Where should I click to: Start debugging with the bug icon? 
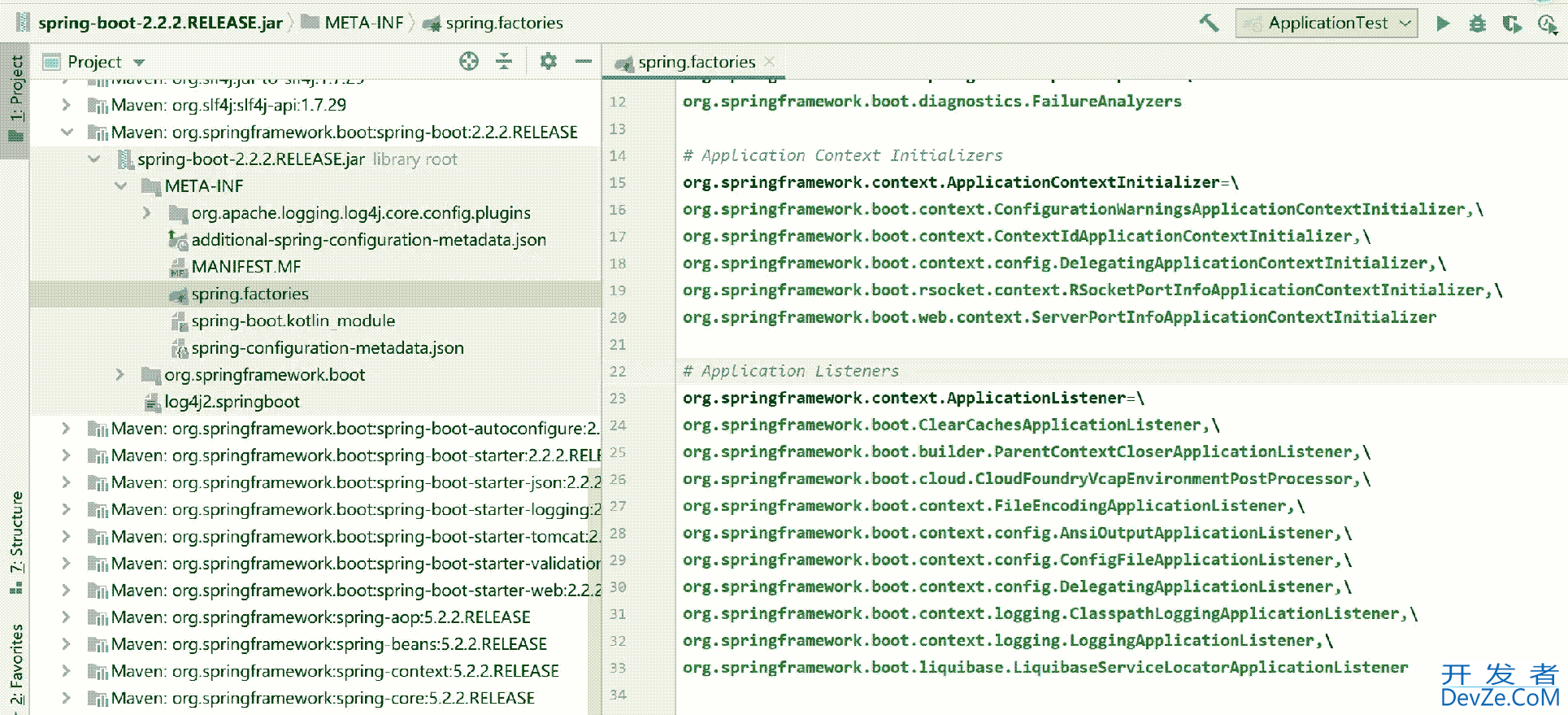pyautogui.click(x=1478, y=24)
